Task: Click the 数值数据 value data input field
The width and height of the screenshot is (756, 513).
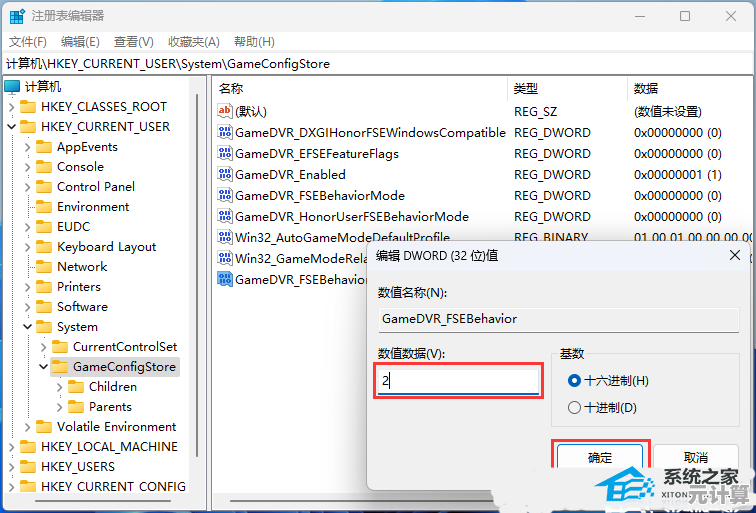Action: pos(459,381)
